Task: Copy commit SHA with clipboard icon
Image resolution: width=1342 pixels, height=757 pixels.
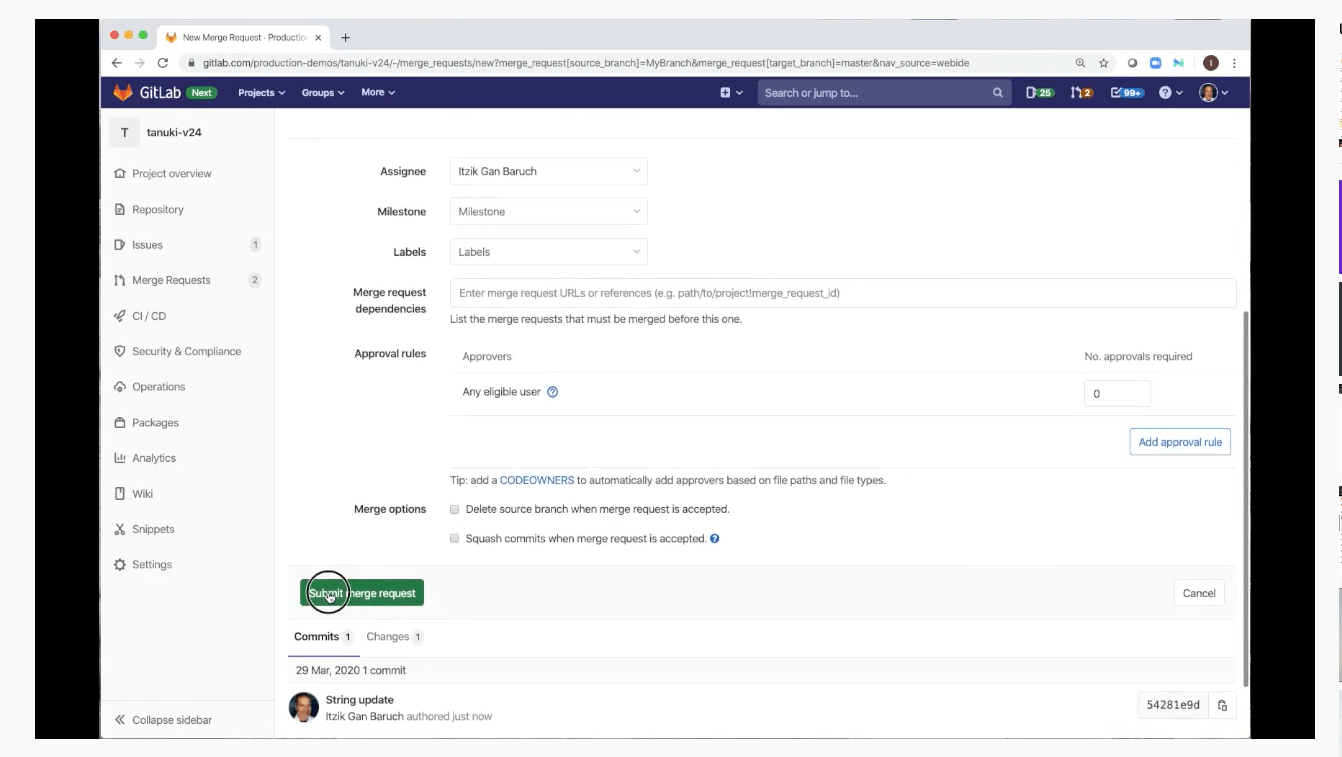Action: click(1222, 705)
